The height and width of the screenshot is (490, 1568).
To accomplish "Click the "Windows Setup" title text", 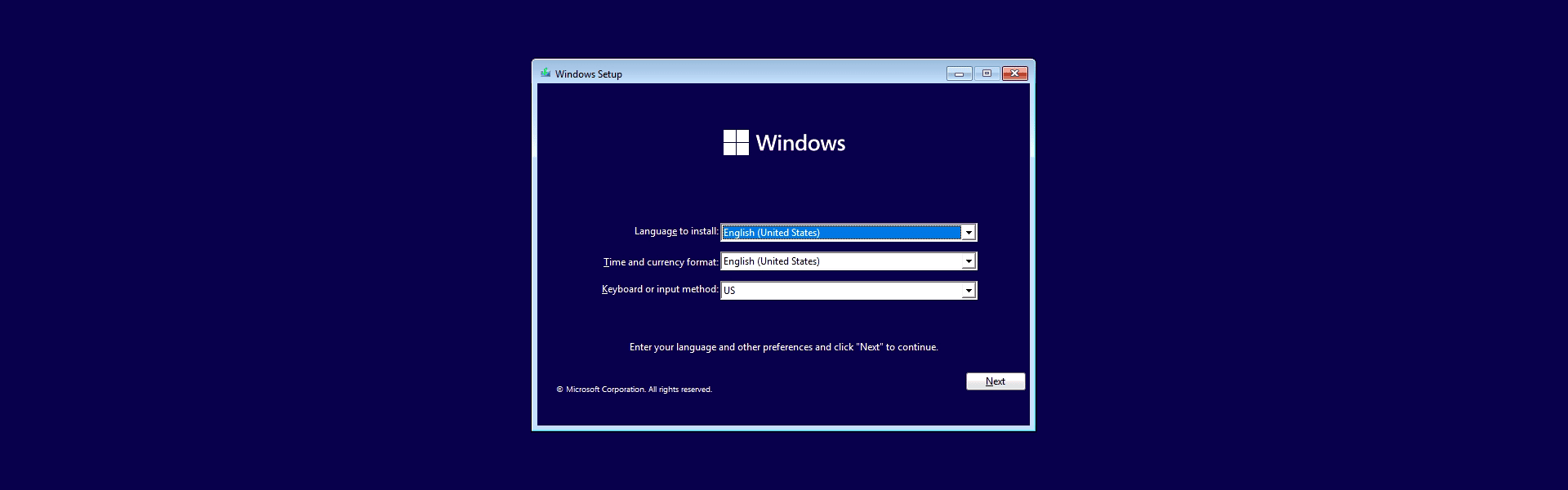I will [589, 74].
